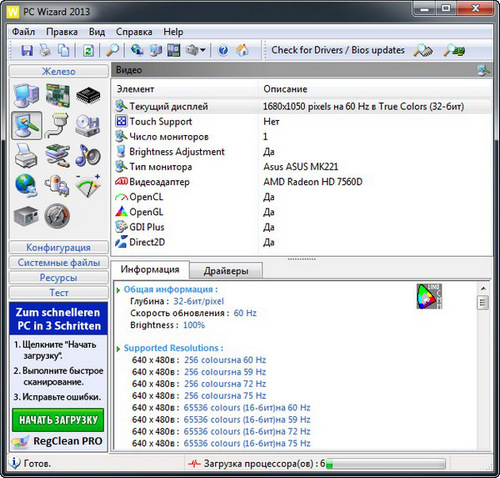Select the Network globe icon
This screenshot has height=478, width=500.
tap(26, 186)
